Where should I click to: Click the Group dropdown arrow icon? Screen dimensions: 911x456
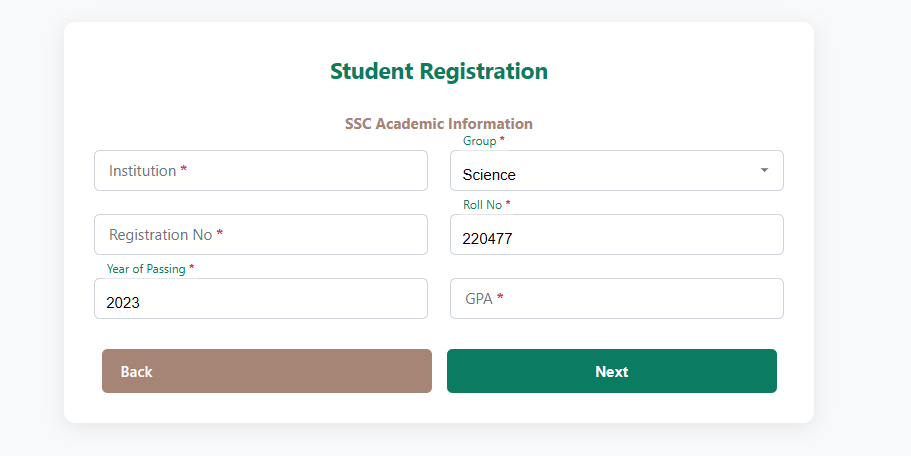[764, 170]
